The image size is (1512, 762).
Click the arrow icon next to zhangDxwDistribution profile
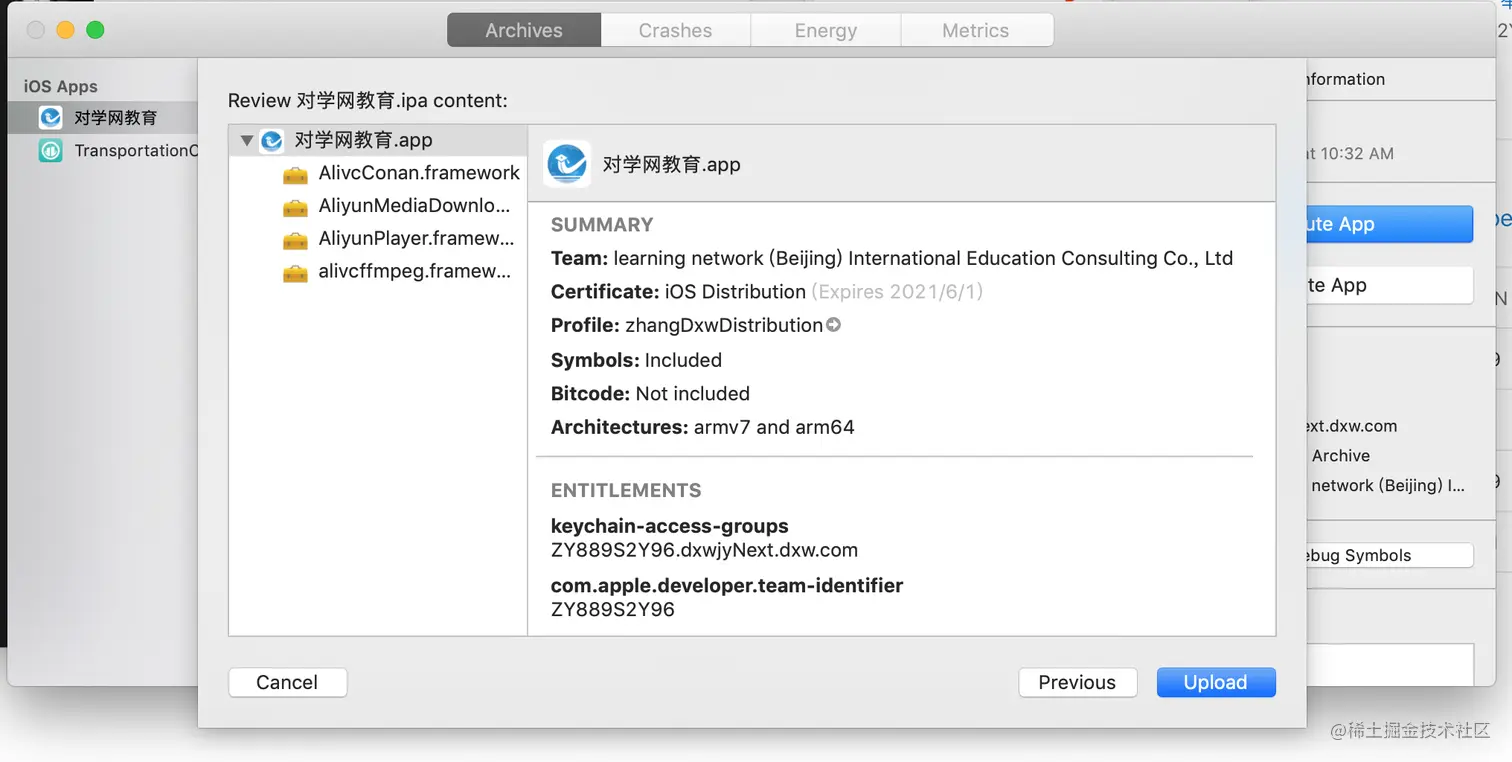coord(833,325)
